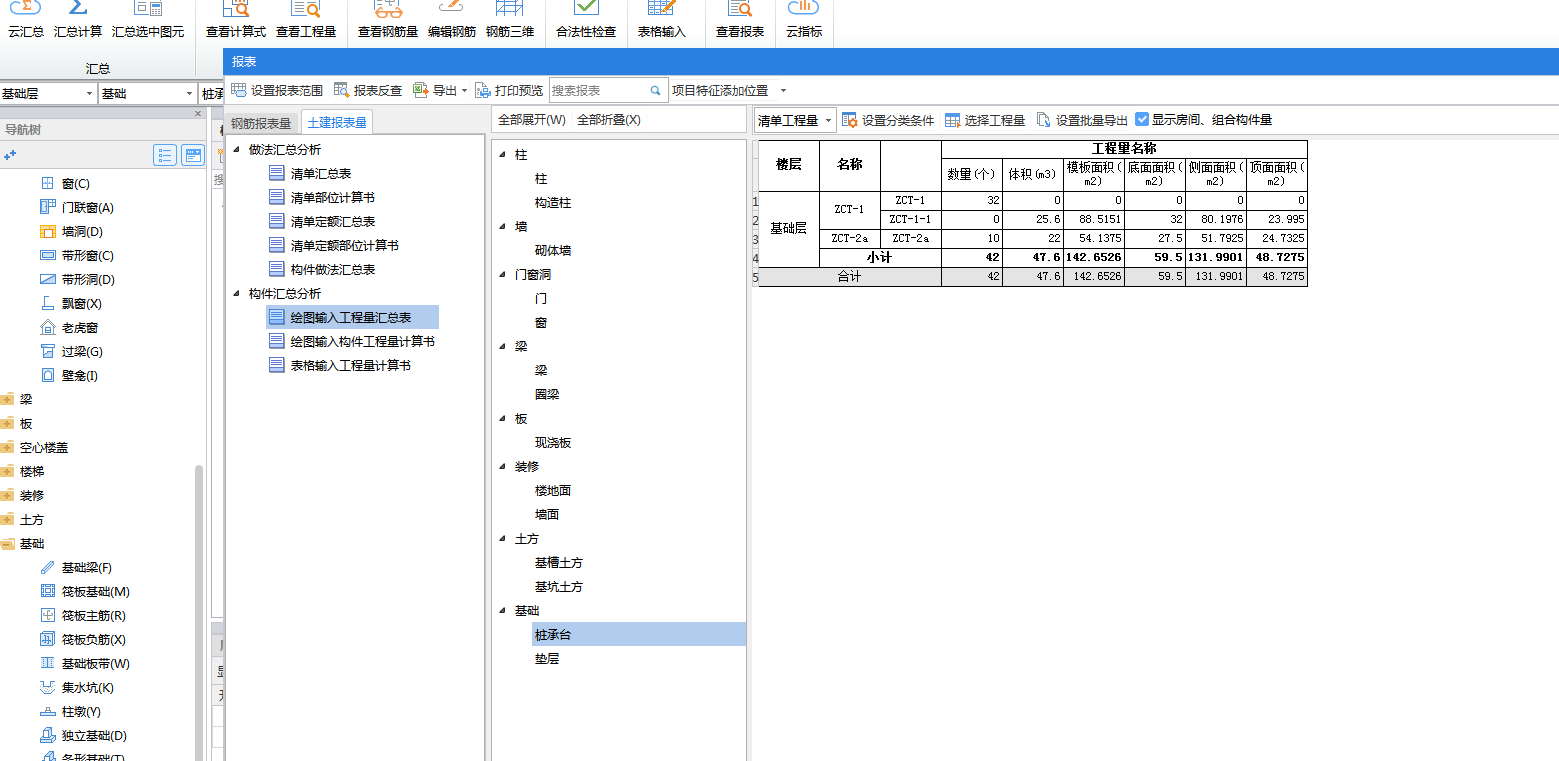Switch navigation tree to list view icon
The image size is (1559, 761).
[x=165, y=155]
